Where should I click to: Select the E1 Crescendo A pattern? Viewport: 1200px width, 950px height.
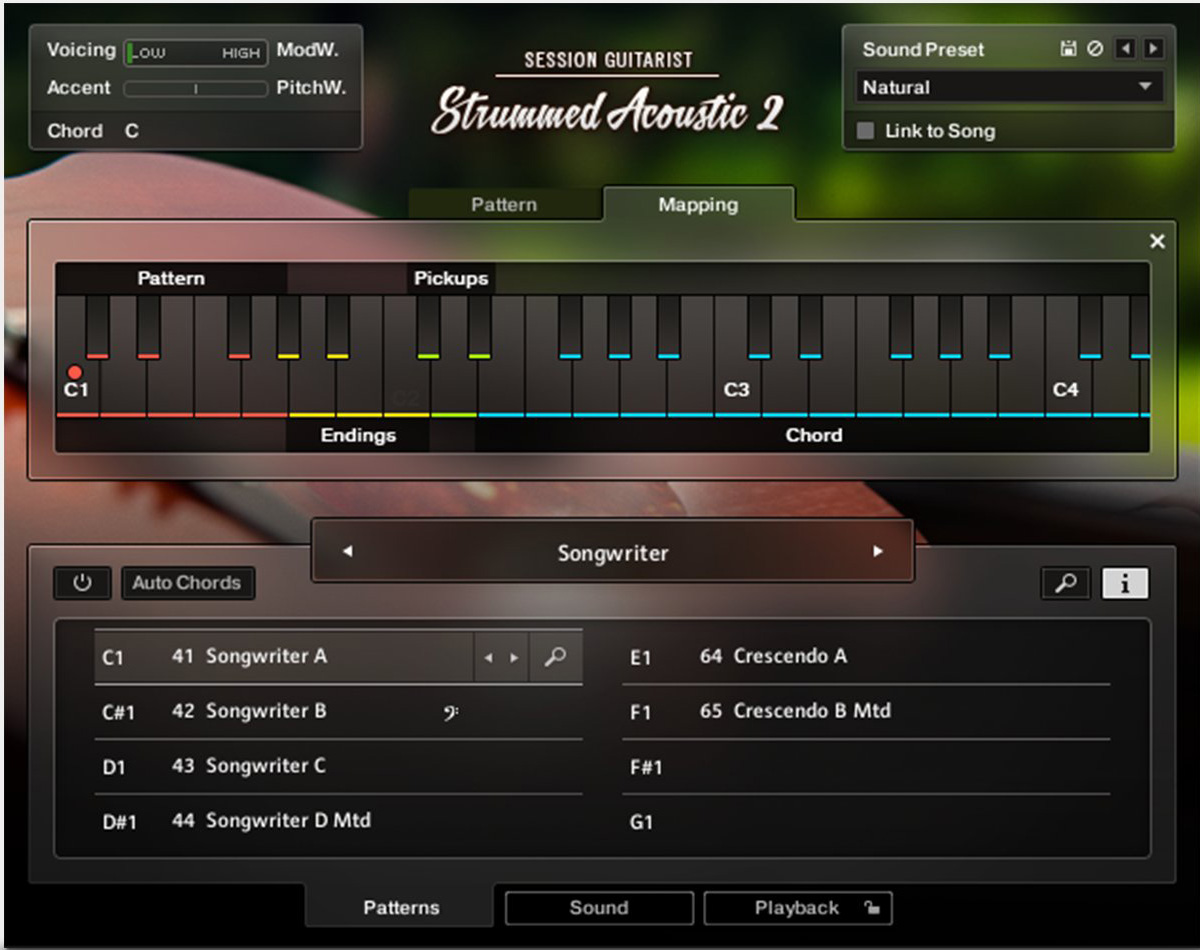pyautogui.click(x=866, y=657)
